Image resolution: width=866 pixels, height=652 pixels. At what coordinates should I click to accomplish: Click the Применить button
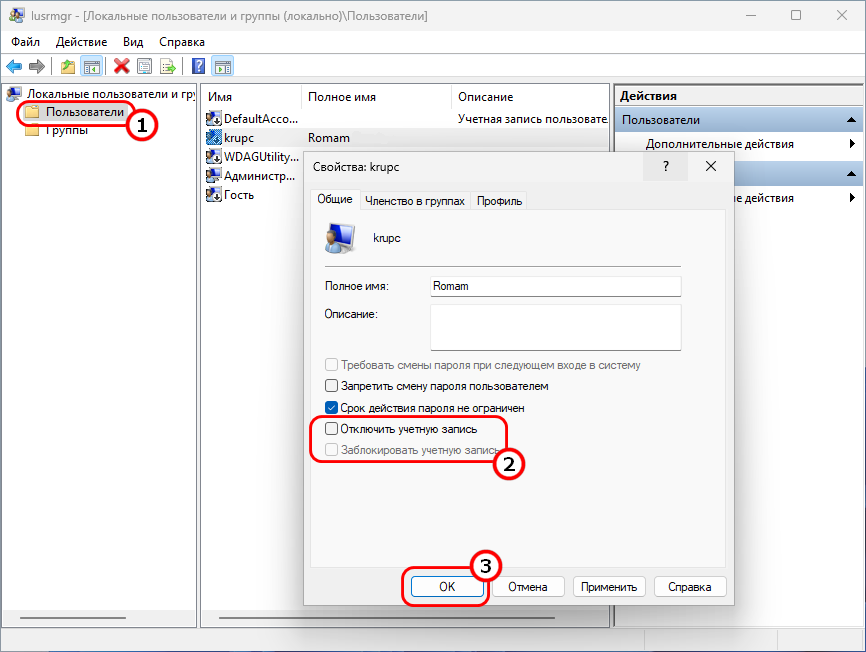(609, 587)
